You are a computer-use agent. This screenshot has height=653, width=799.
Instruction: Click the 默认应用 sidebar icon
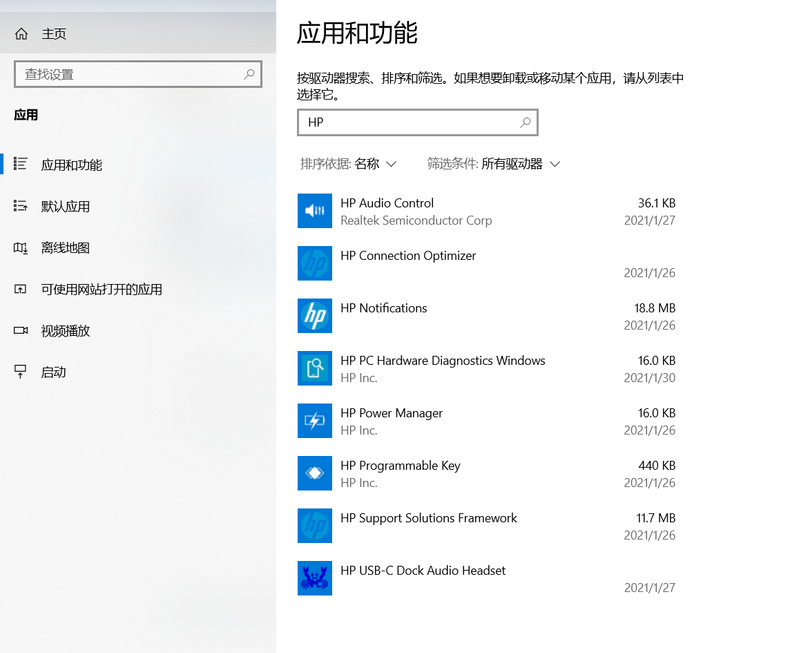20,205
